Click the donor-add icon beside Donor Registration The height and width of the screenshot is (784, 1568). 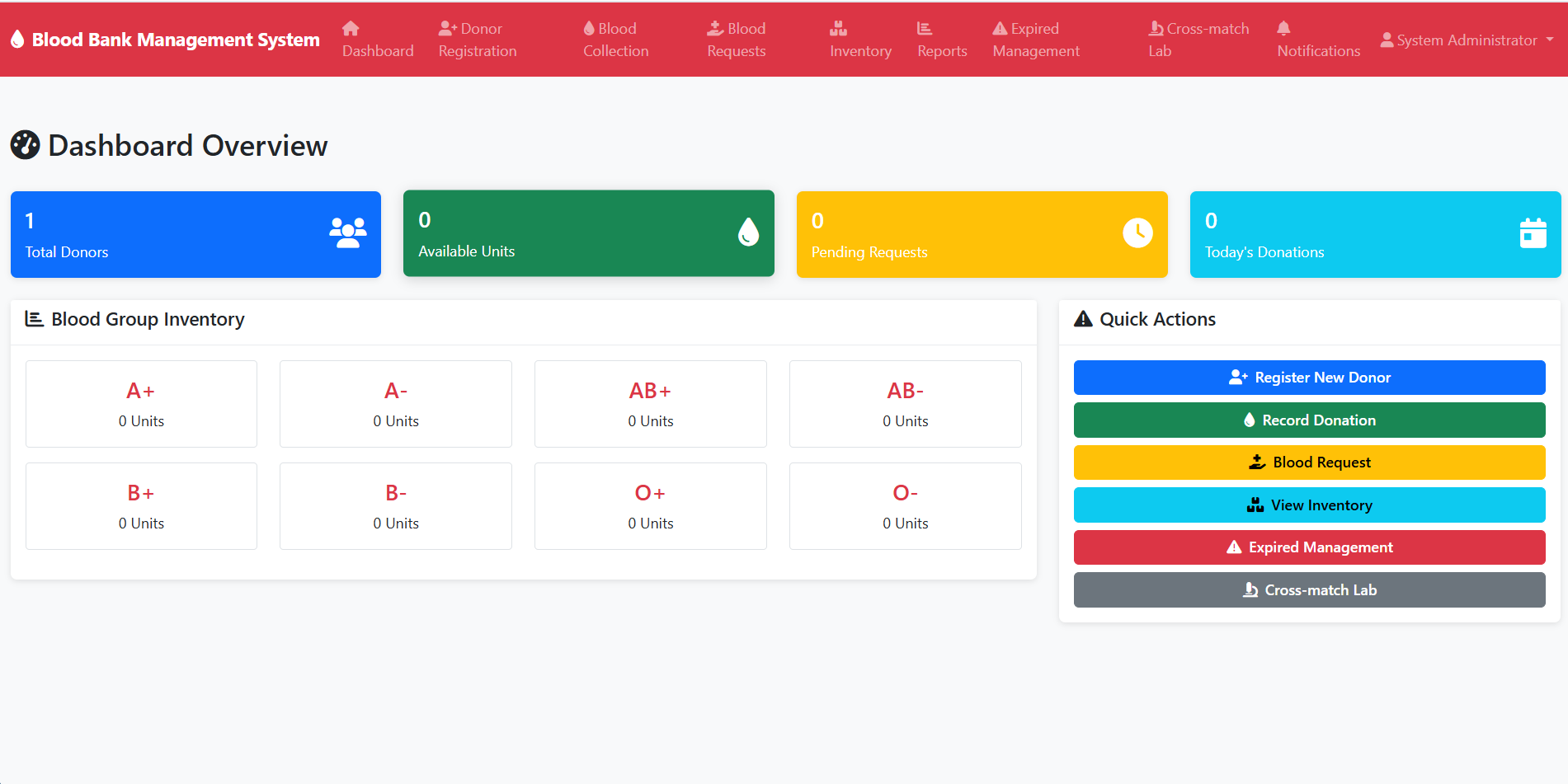tap(449, 27)
